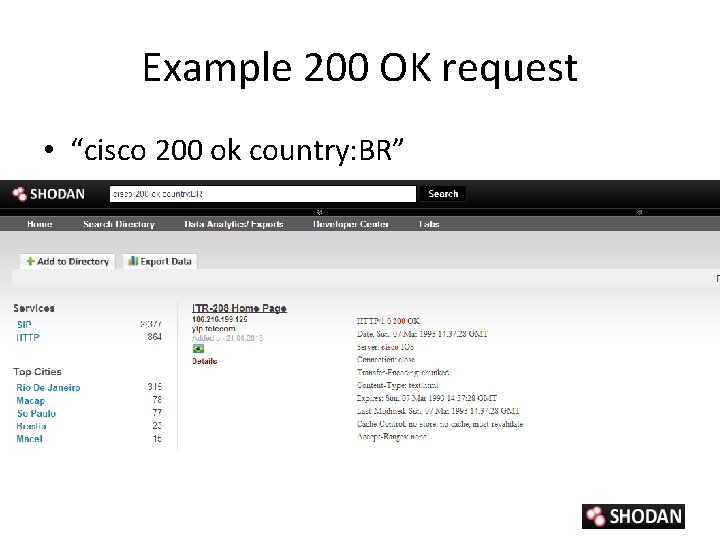The image size is (720, 540).
Task: Filter by SIP service
Action: (x=24, y=325)
